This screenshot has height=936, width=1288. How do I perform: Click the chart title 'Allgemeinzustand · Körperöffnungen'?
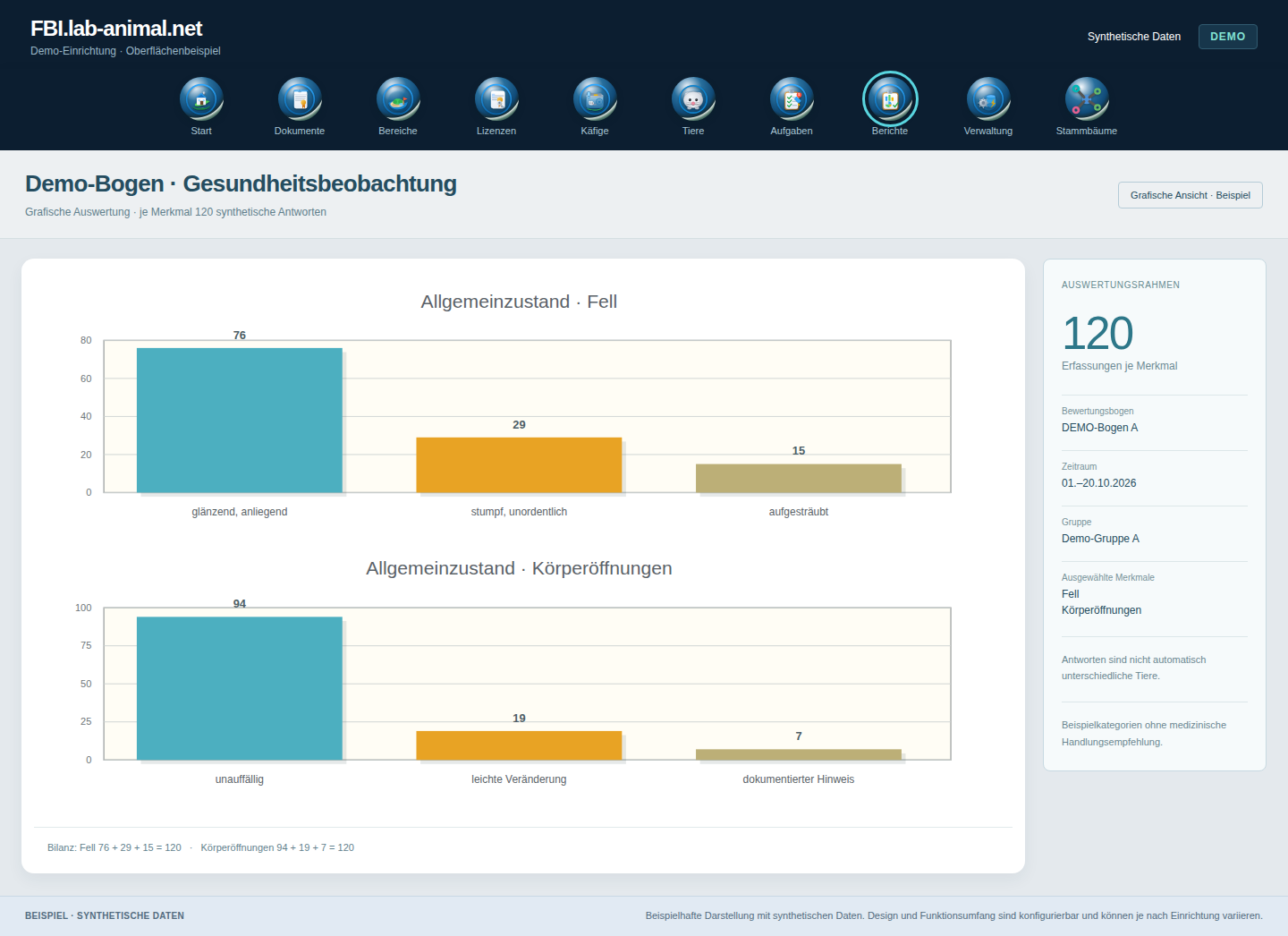pos(519,568)
